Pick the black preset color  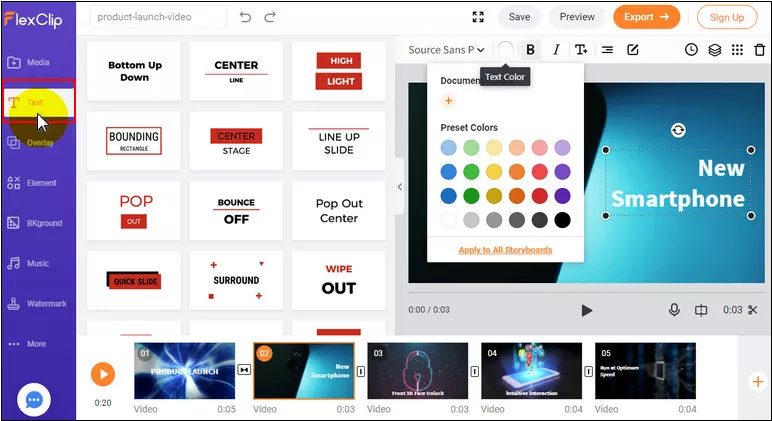click(562, 220)
